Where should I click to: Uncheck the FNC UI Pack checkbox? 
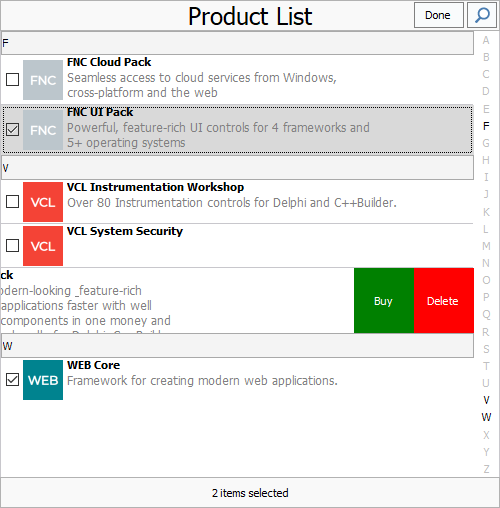click(13, 130)
